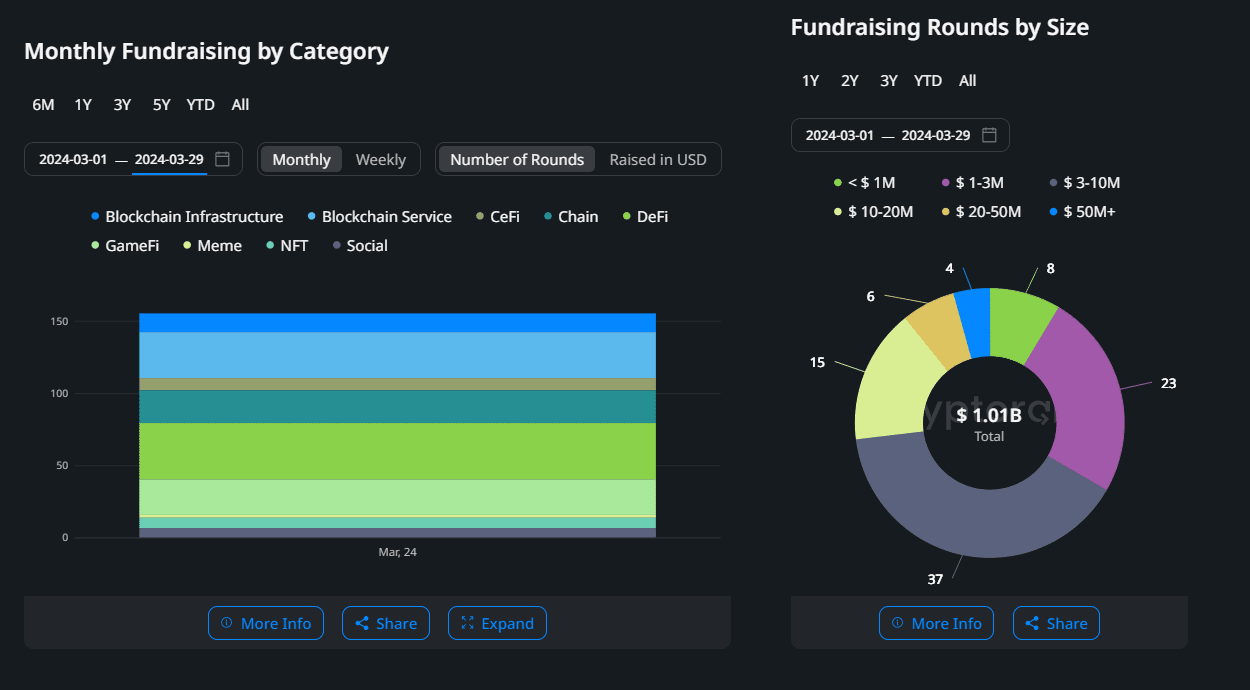This screenshot has height=690, width=1250.
Task: Edit start date 2024-03-01 in Monthly Fundraising
Action: pos(73,160)
